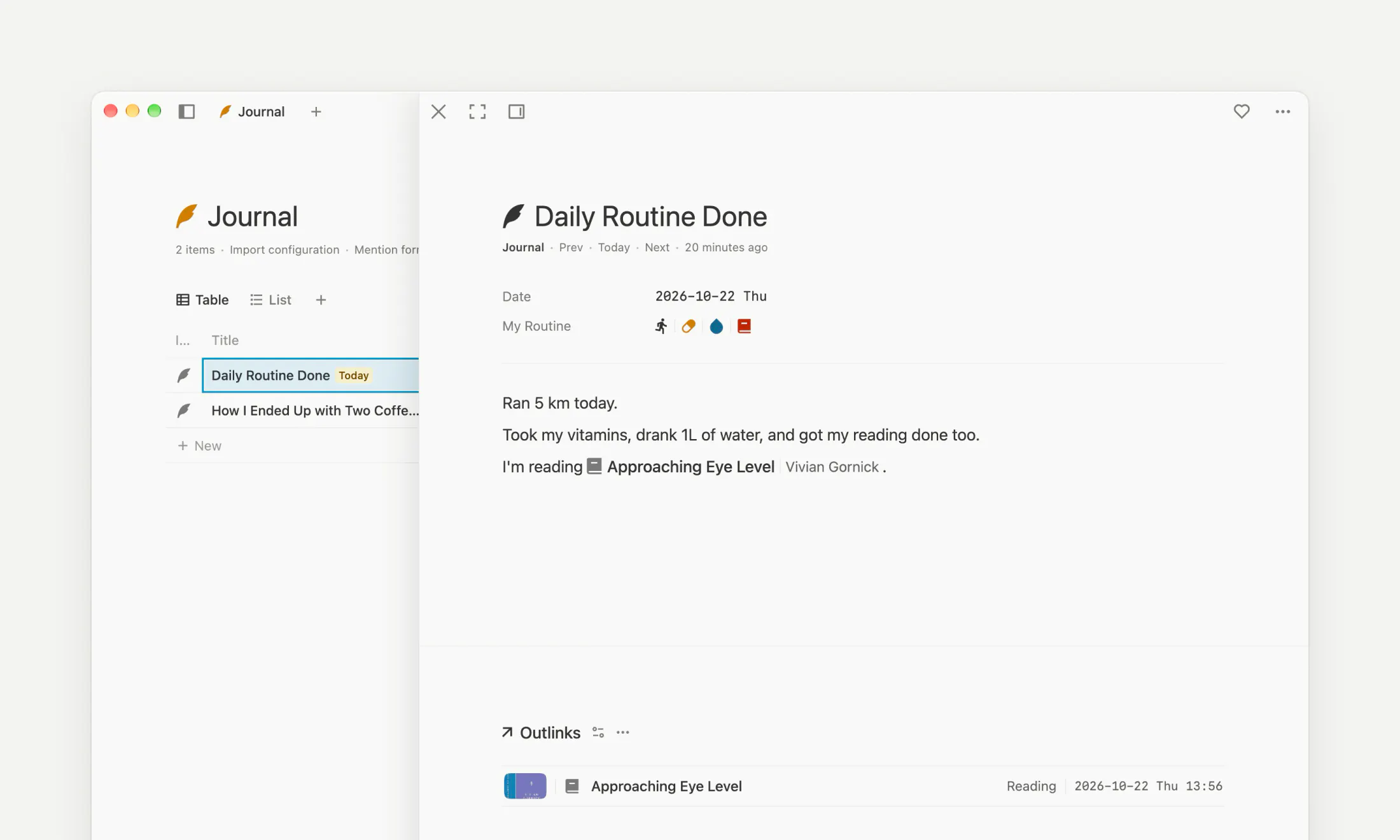Toggle the right side panel icon

click(x=517, y=112)
